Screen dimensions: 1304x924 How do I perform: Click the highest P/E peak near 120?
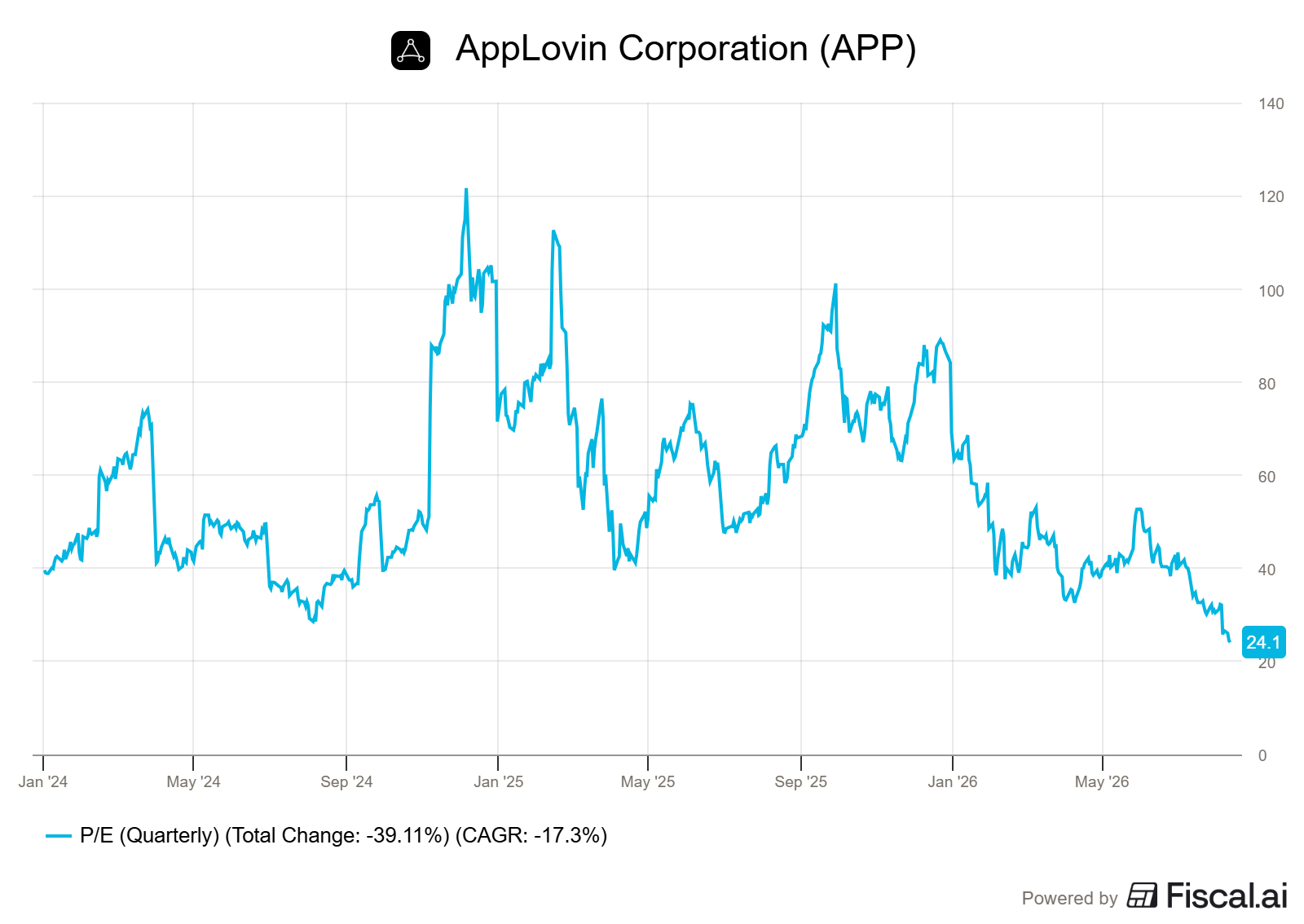click(466, 190)
